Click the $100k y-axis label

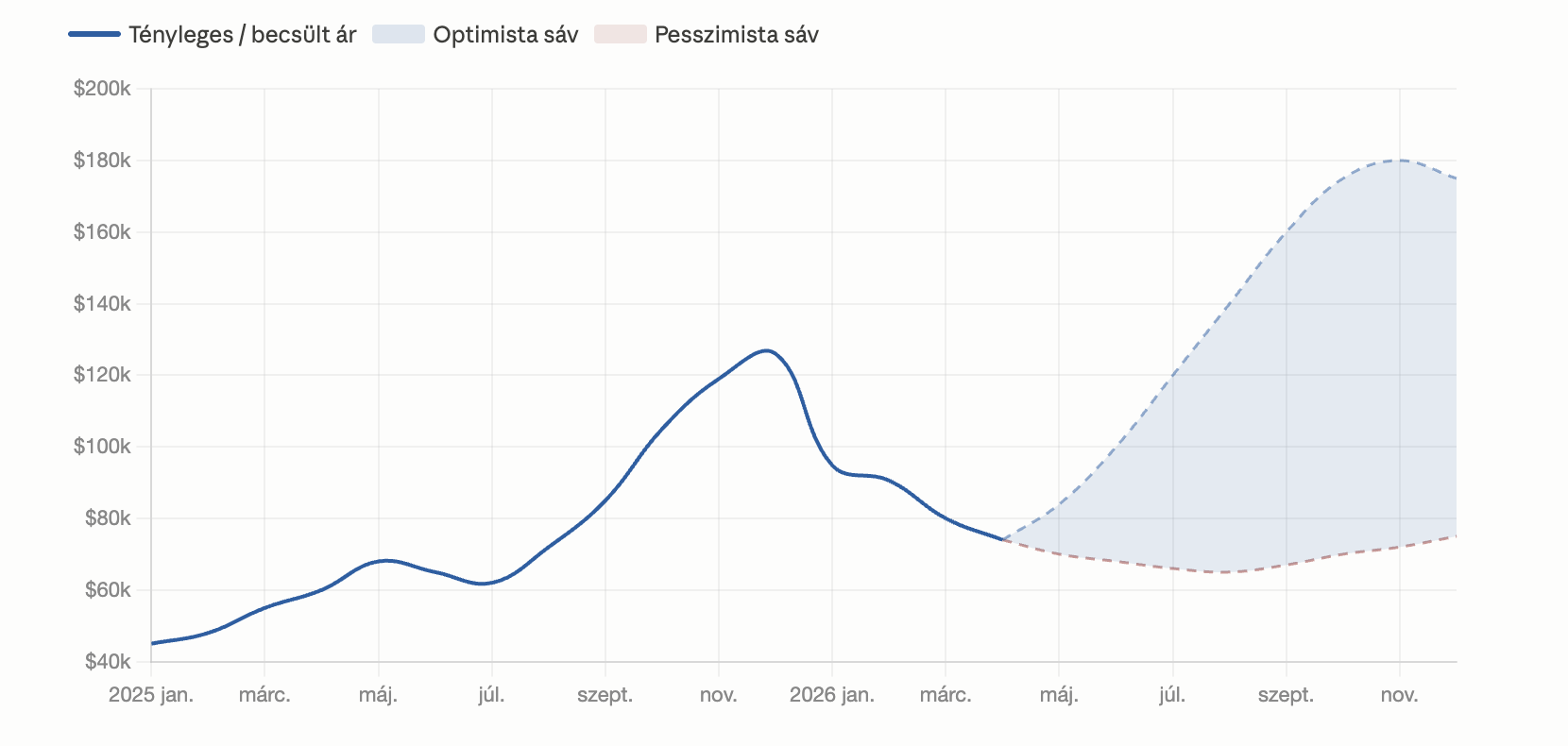[102, 447]
